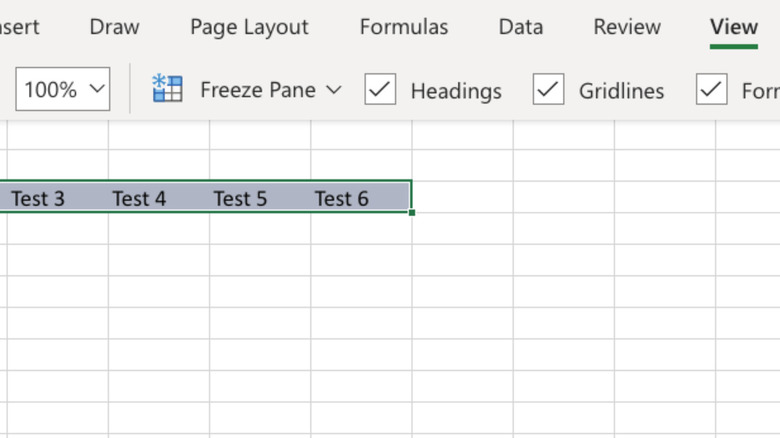
Task: Open the Draw ribbon tab
Action: [114, 27]
